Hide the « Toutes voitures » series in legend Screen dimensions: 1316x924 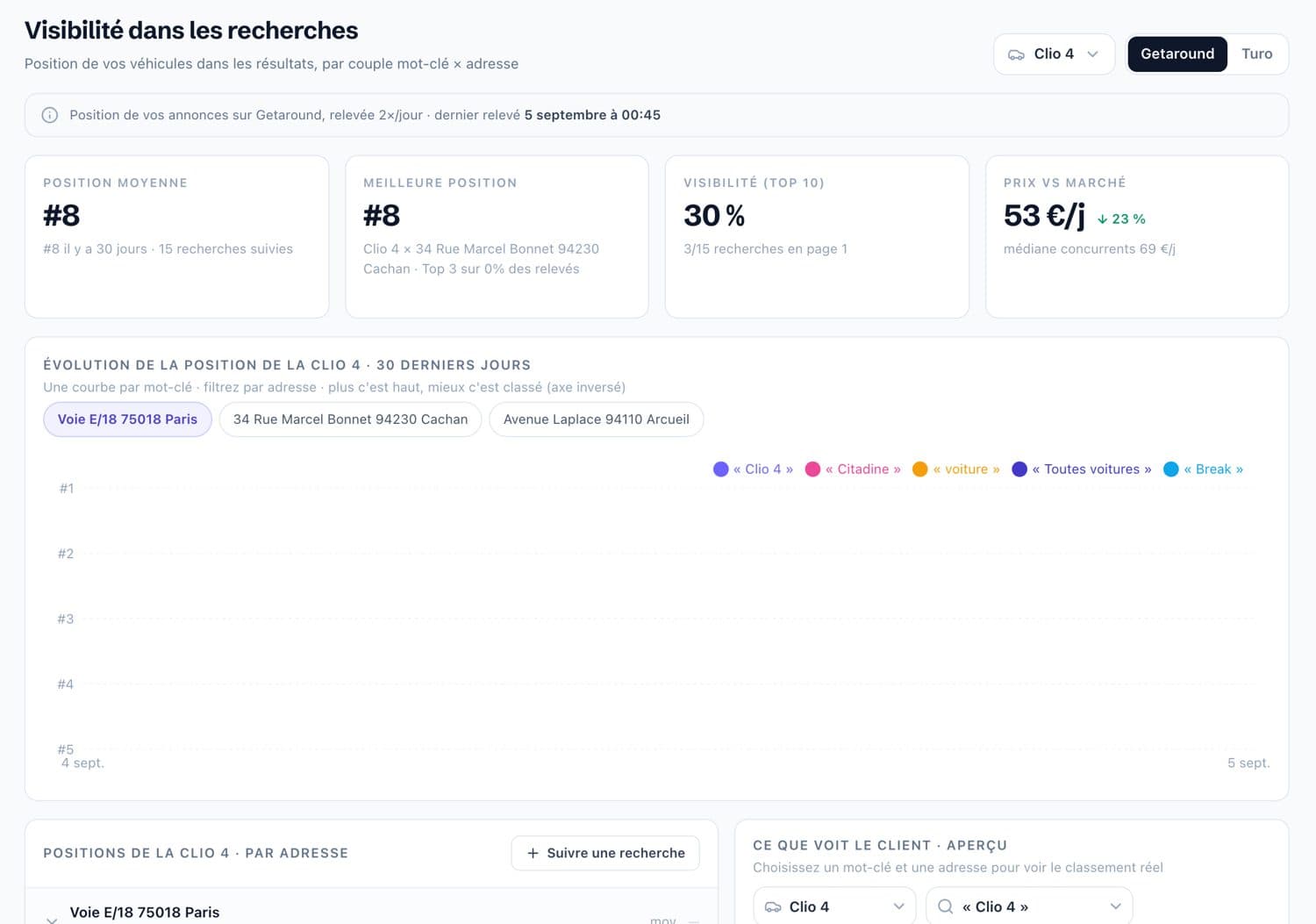coord(1082,469)
